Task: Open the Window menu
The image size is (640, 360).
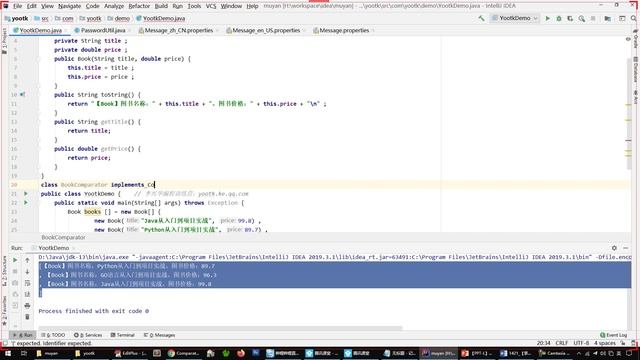Action: click(x=231, y=6)
